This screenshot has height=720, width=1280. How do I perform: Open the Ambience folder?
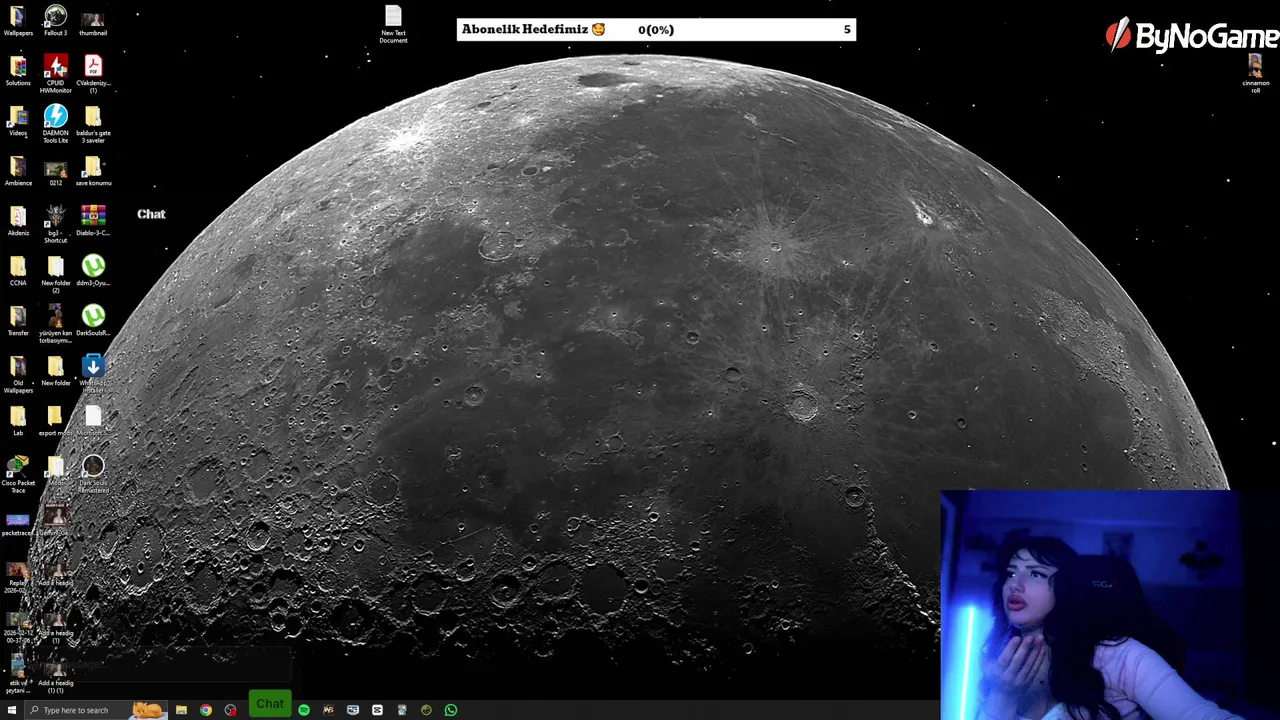coord(18,171)
